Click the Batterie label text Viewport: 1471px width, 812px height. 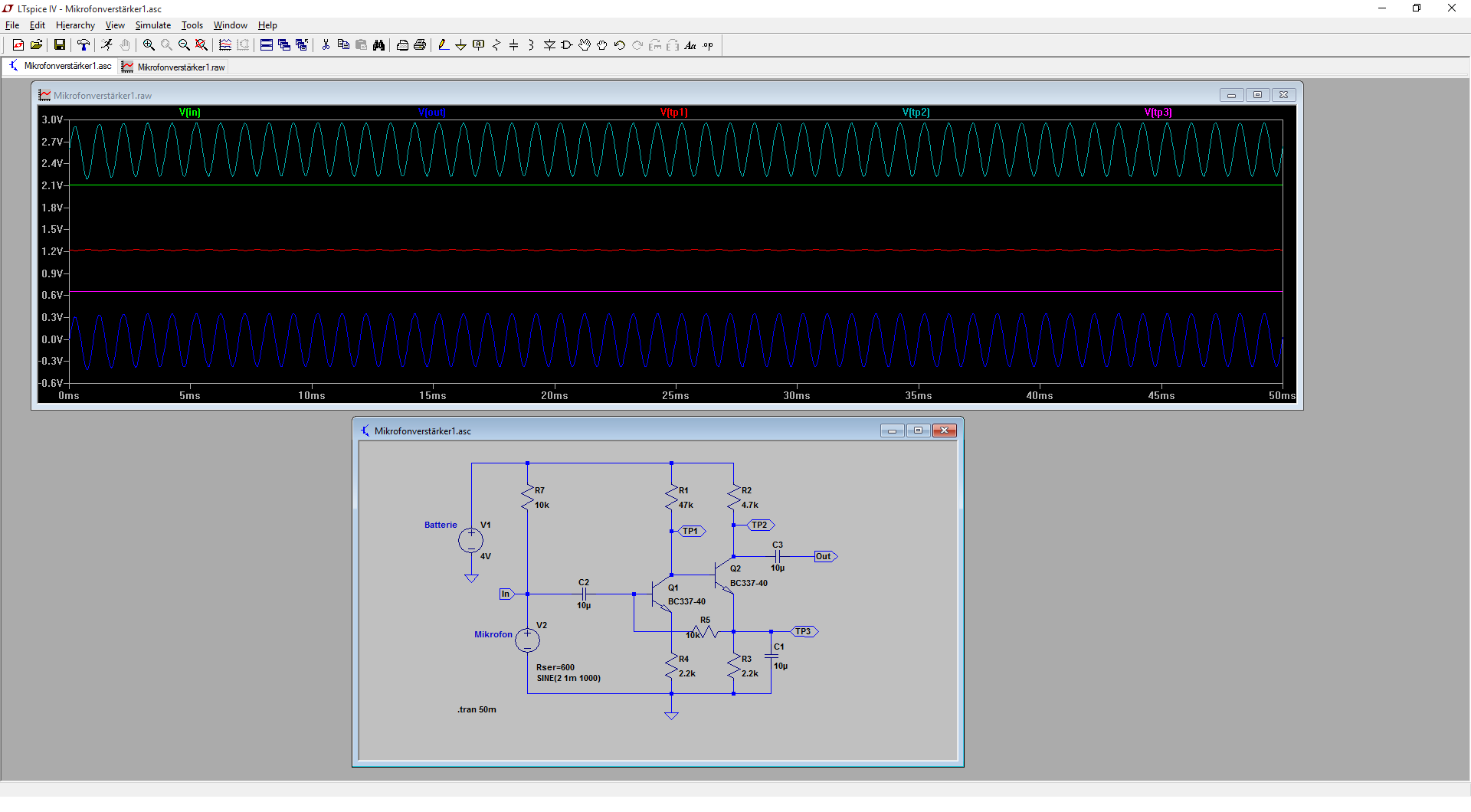click(x=441, y=525)
